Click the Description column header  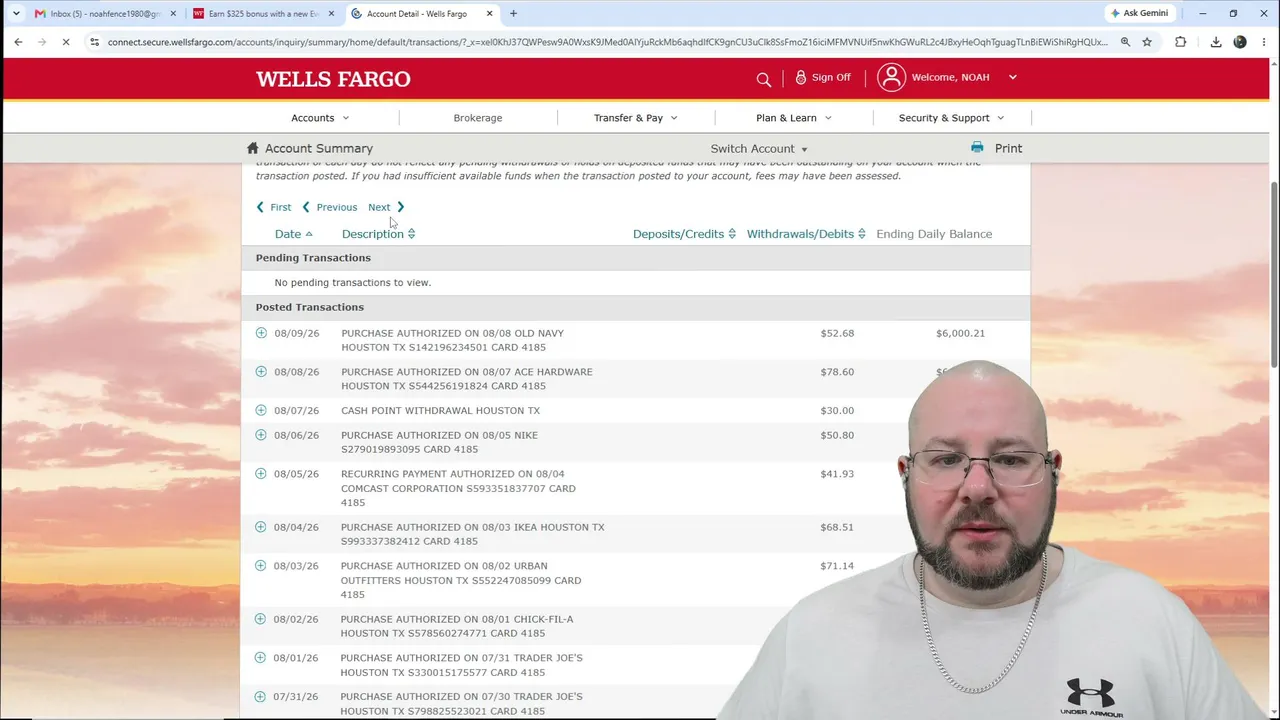tap(372, 234)
